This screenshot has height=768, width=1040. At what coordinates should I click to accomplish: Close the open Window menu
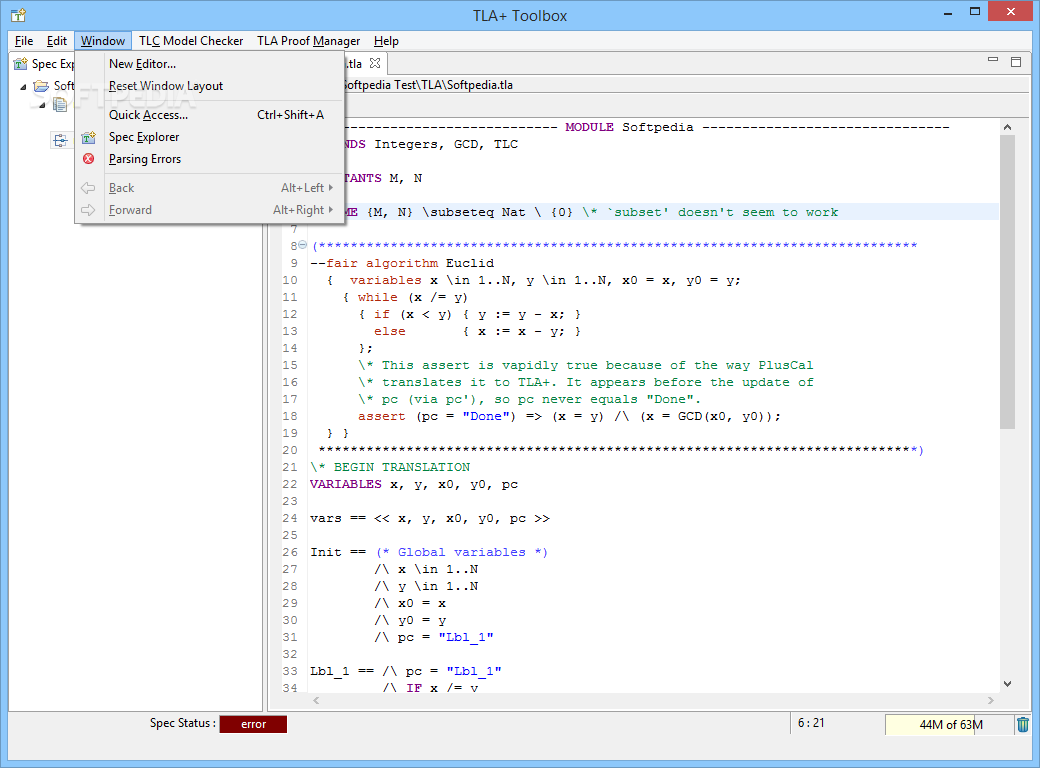click(103, 40)
